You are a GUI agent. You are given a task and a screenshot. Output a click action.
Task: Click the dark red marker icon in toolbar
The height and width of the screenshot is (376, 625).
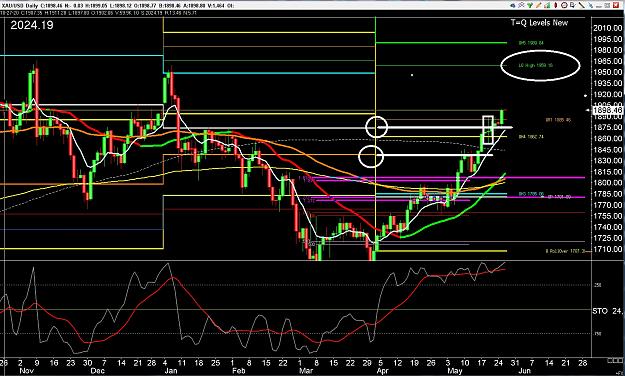pos(556,5)
